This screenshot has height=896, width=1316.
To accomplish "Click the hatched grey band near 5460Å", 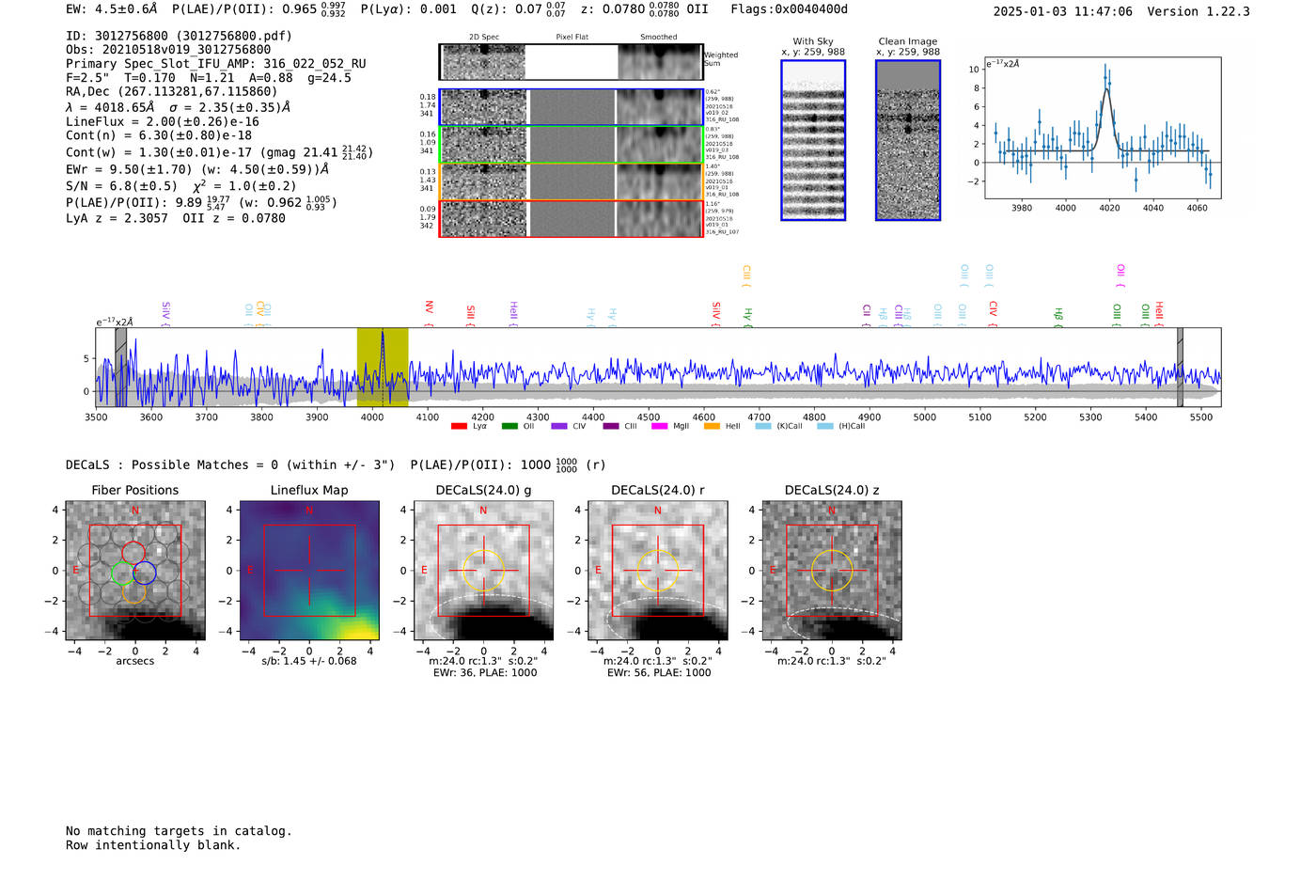I will [x=1180, y=367].
